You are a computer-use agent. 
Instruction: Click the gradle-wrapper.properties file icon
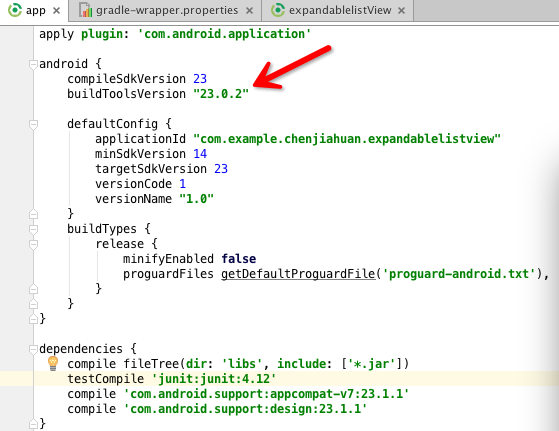point(86,10)
